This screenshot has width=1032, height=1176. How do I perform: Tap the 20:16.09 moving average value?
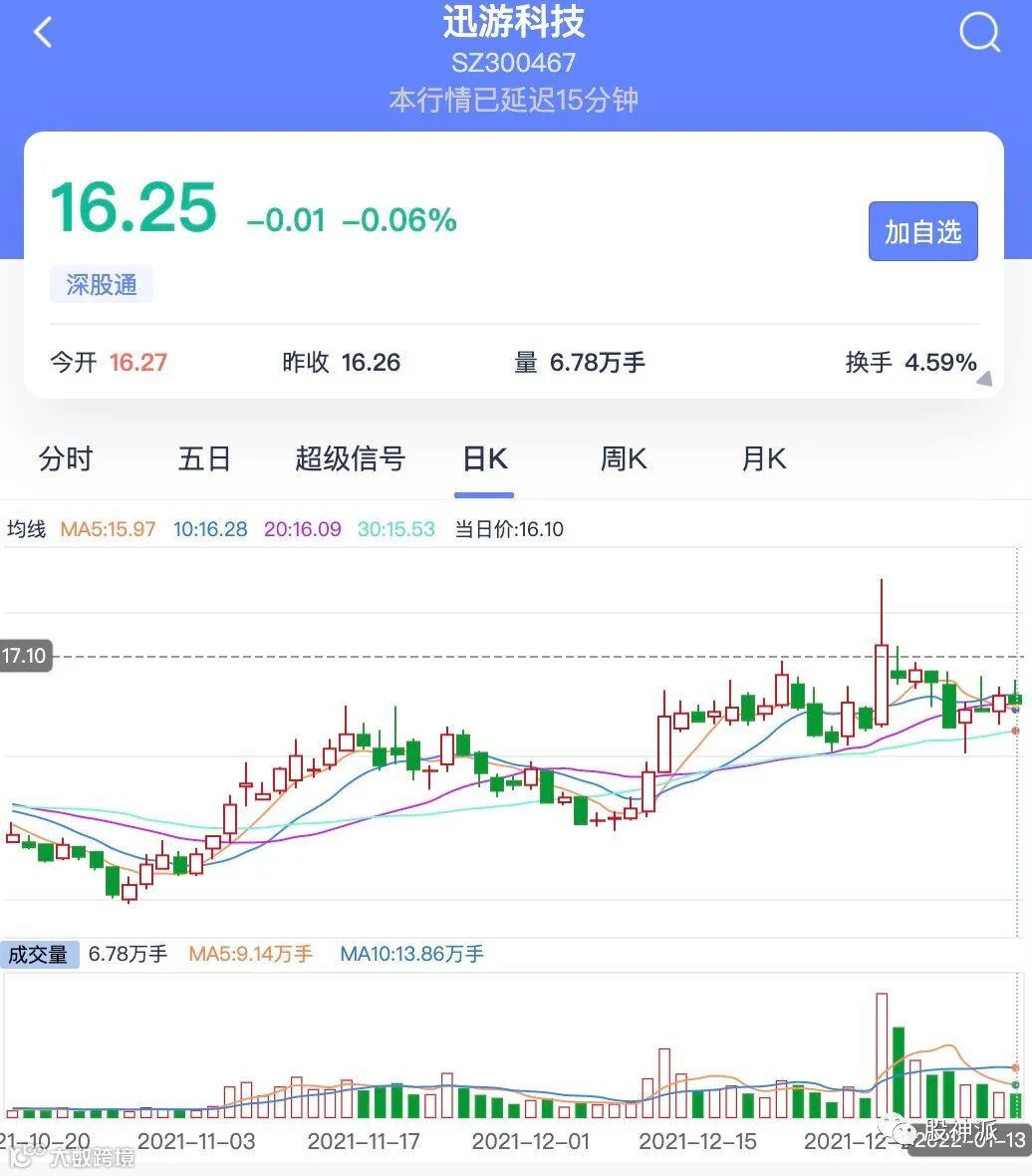tap(302, 529)
